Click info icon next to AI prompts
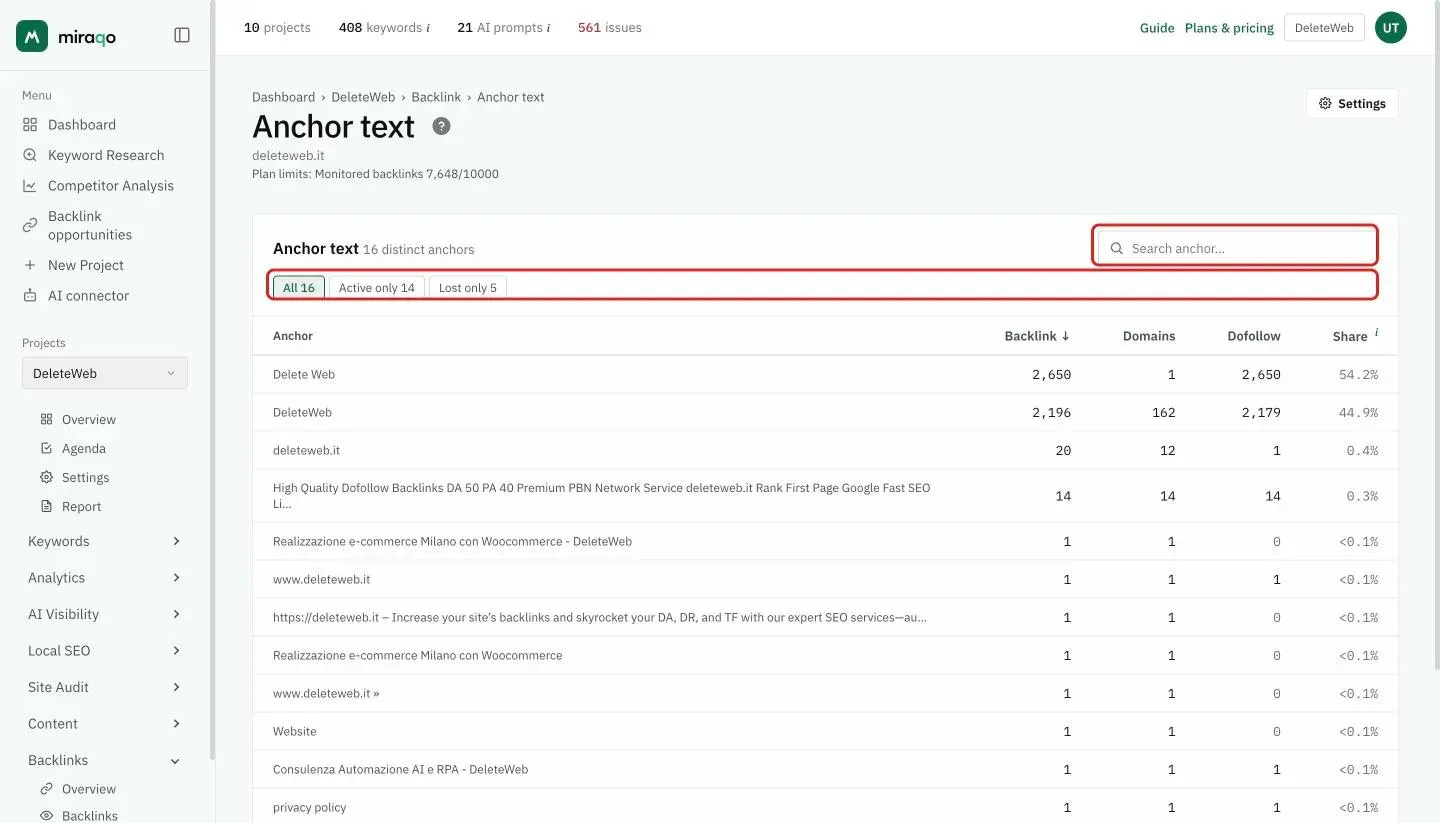The width and height of the screenshot is (1440, 823). coord(548,28)
